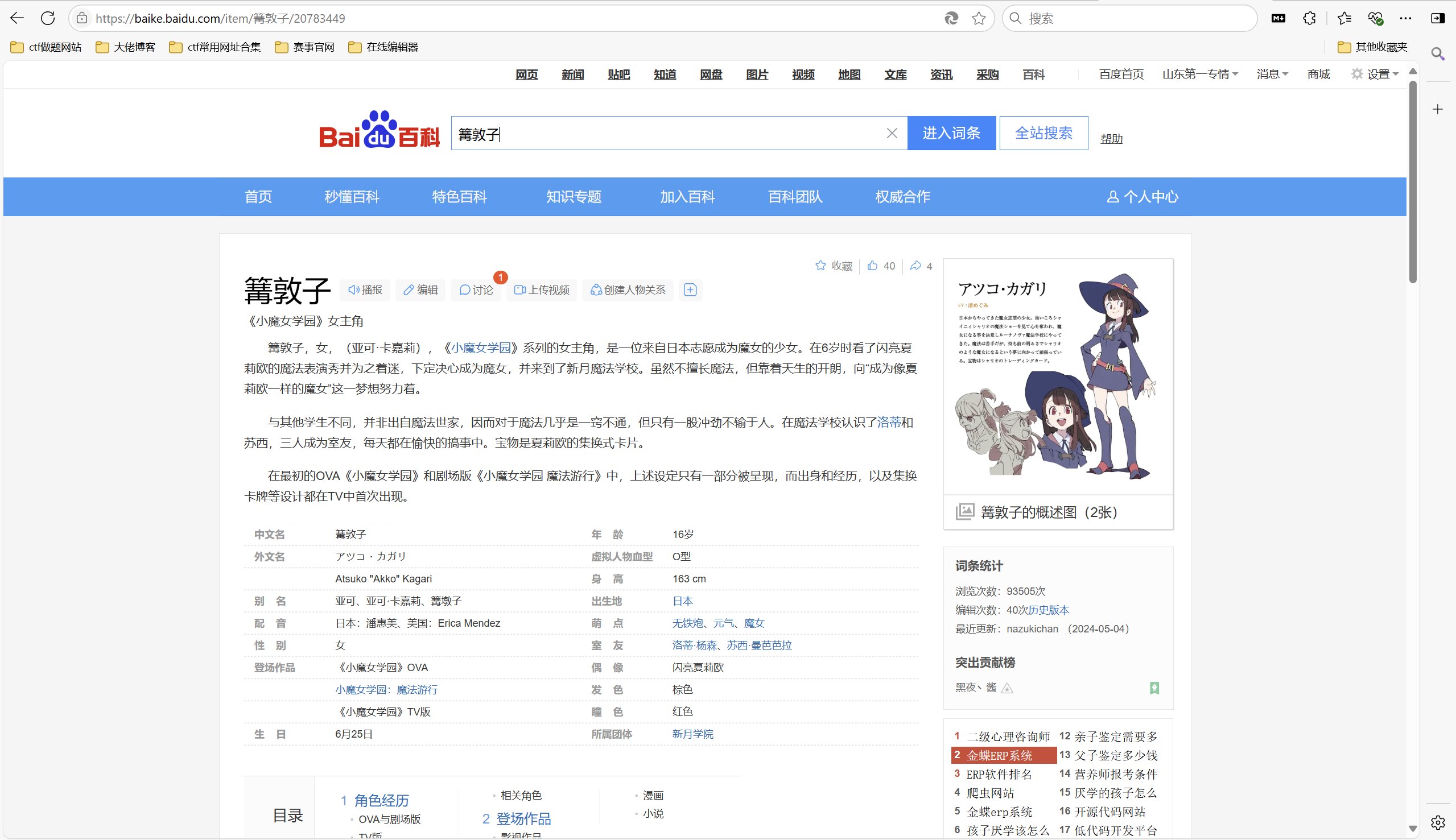Open the favorites list icon in toolbar

pos(1344,18)
